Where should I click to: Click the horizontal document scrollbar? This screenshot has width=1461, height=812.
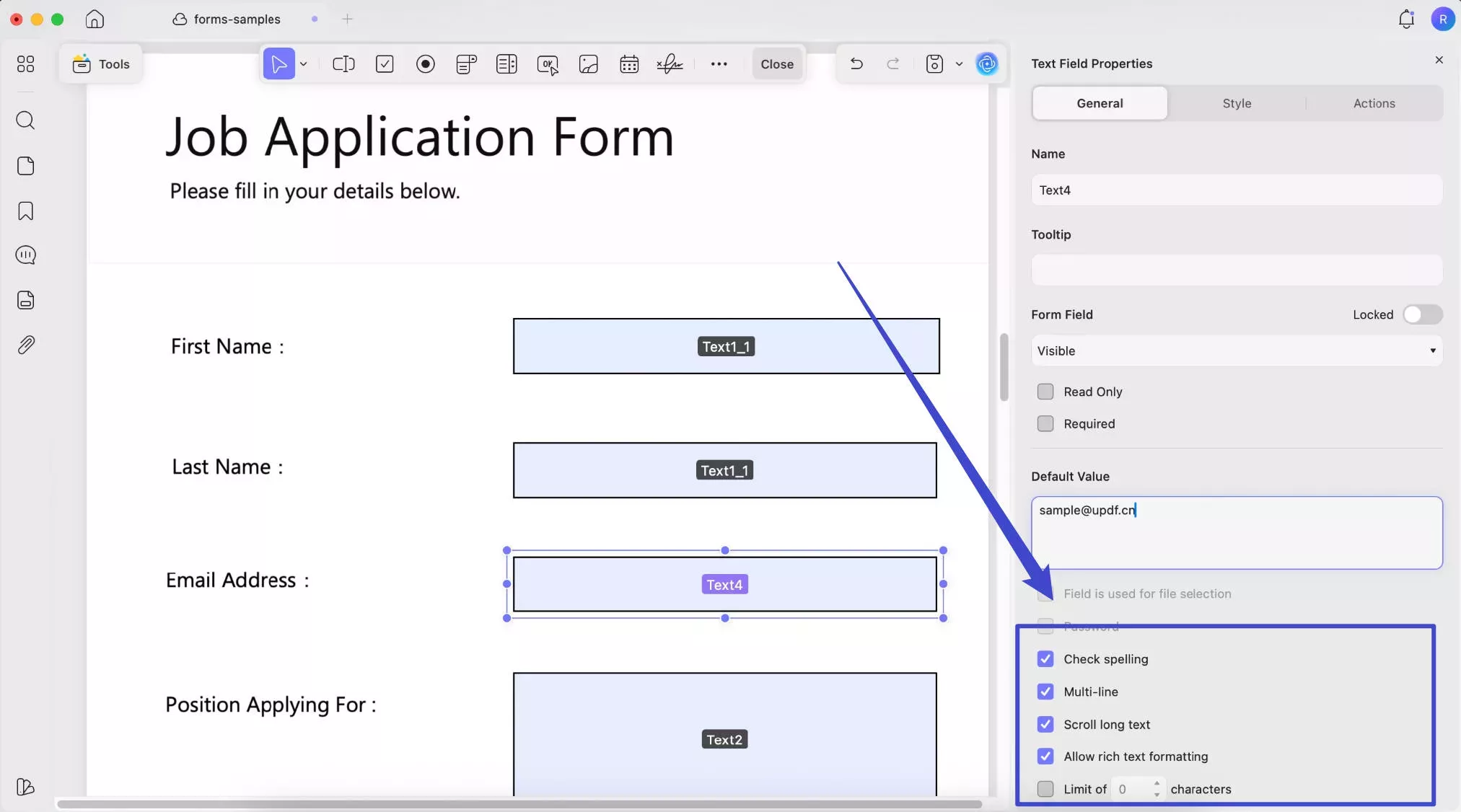tap(519, 803)
